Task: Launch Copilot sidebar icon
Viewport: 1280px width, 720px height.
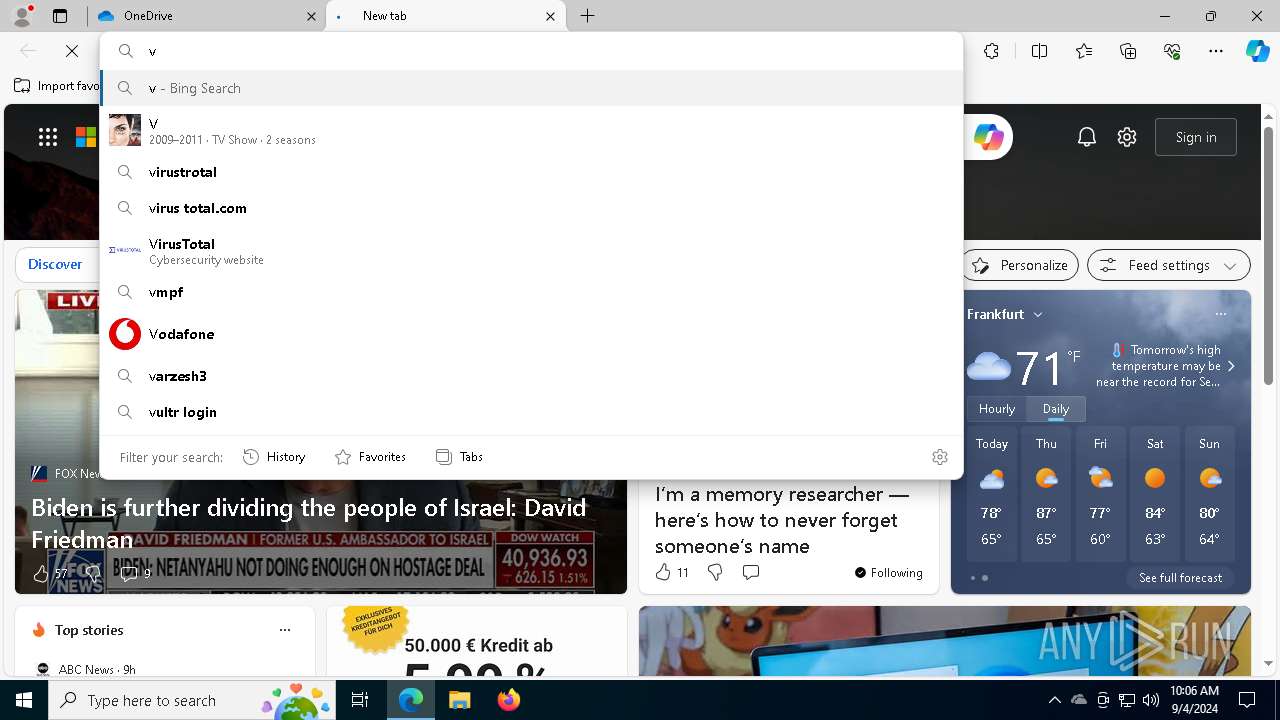Action: [x=1257, y=51]
